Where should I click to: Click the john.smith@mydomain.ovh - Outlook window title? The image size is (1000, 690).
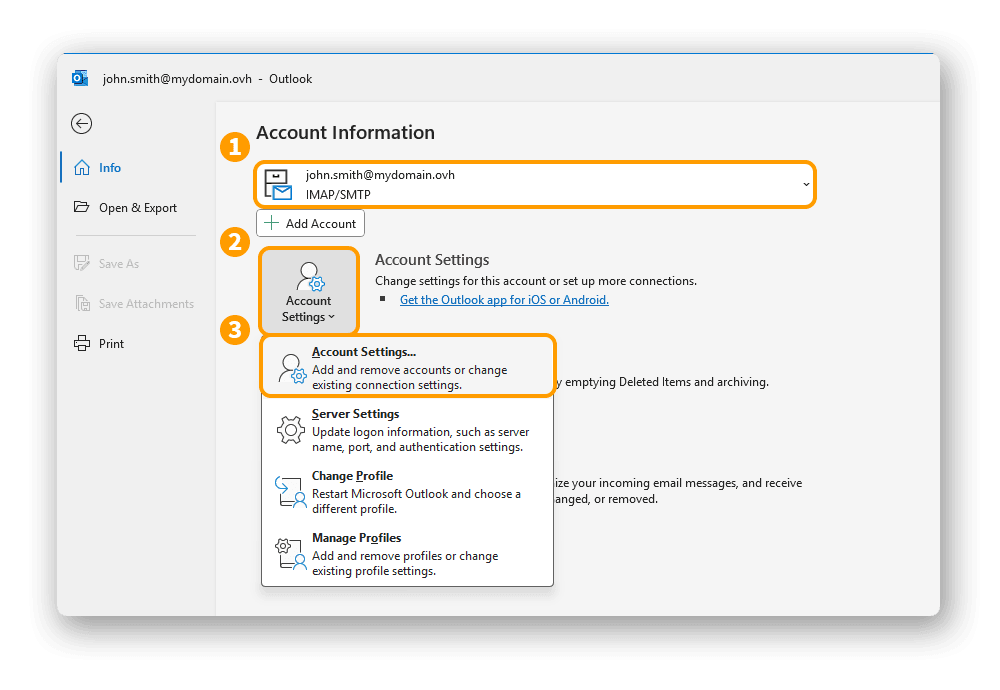[x=207, y=79]
